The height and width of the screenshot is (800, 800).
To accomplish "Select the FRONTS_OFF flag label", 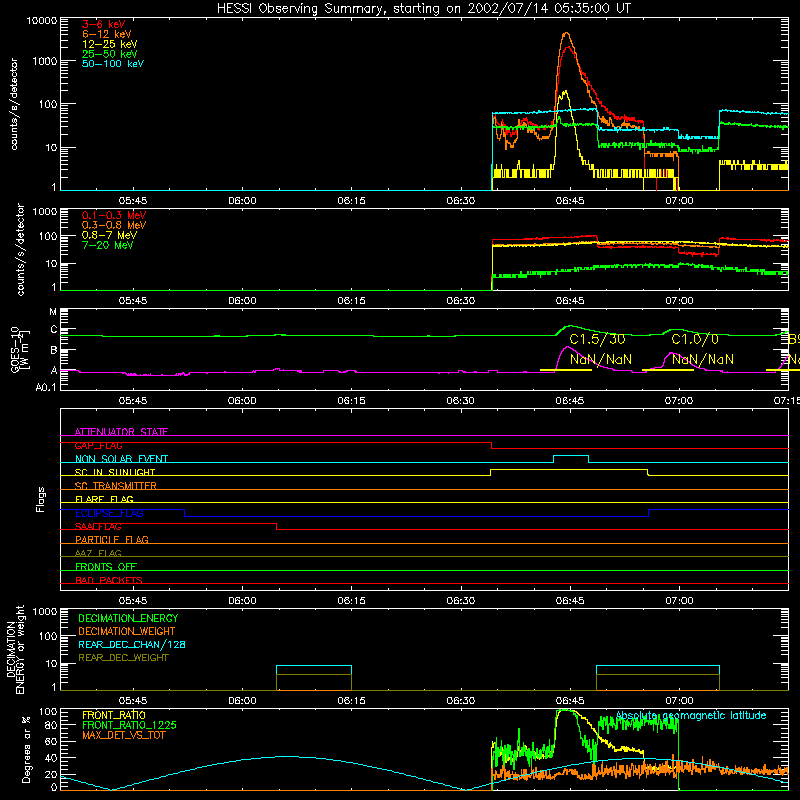I will [x=106, y=566].
